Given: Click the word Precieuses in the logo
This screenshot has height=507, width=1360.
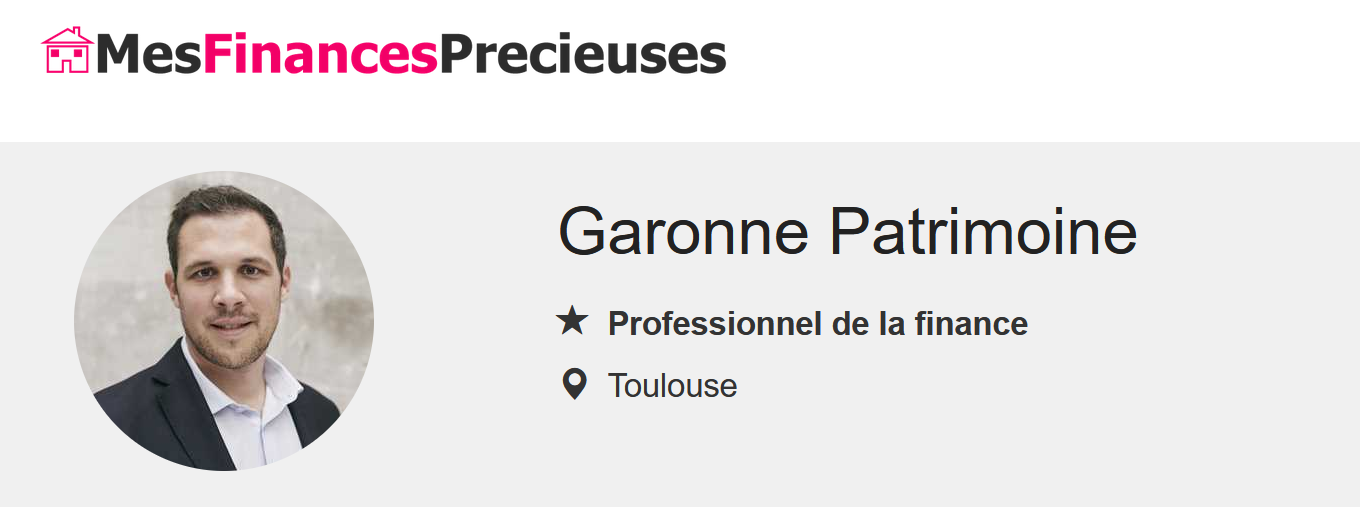Looking at the screenshot, I should coord(582,54).
